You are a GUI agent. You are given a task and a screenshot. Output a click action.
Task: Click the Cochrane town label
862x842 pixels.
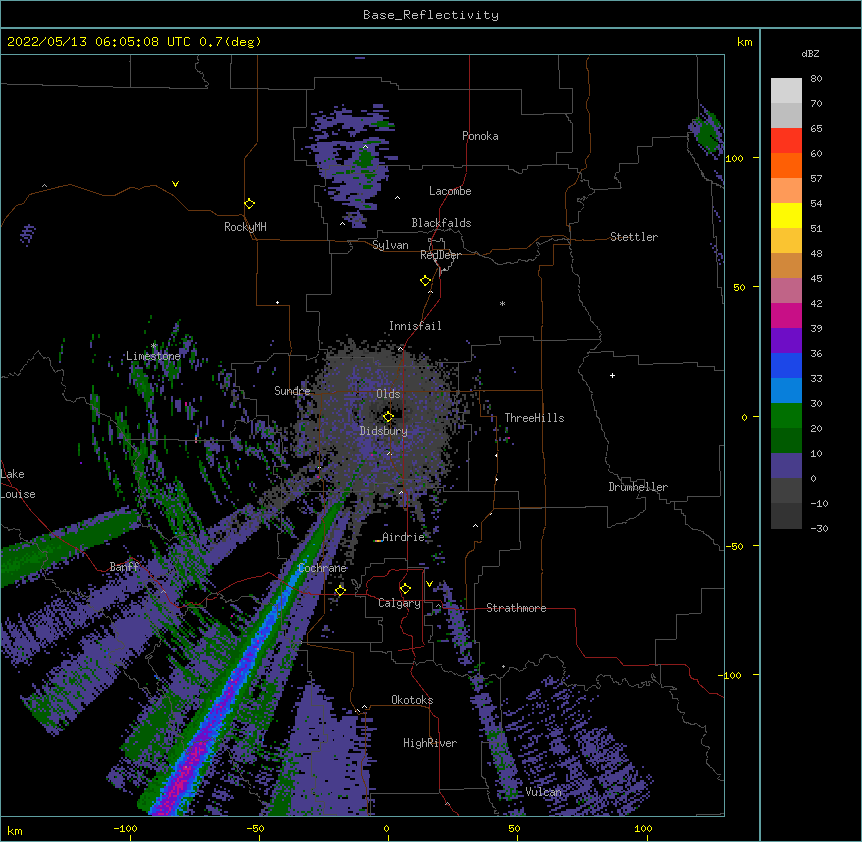click(x=322, y=568)
